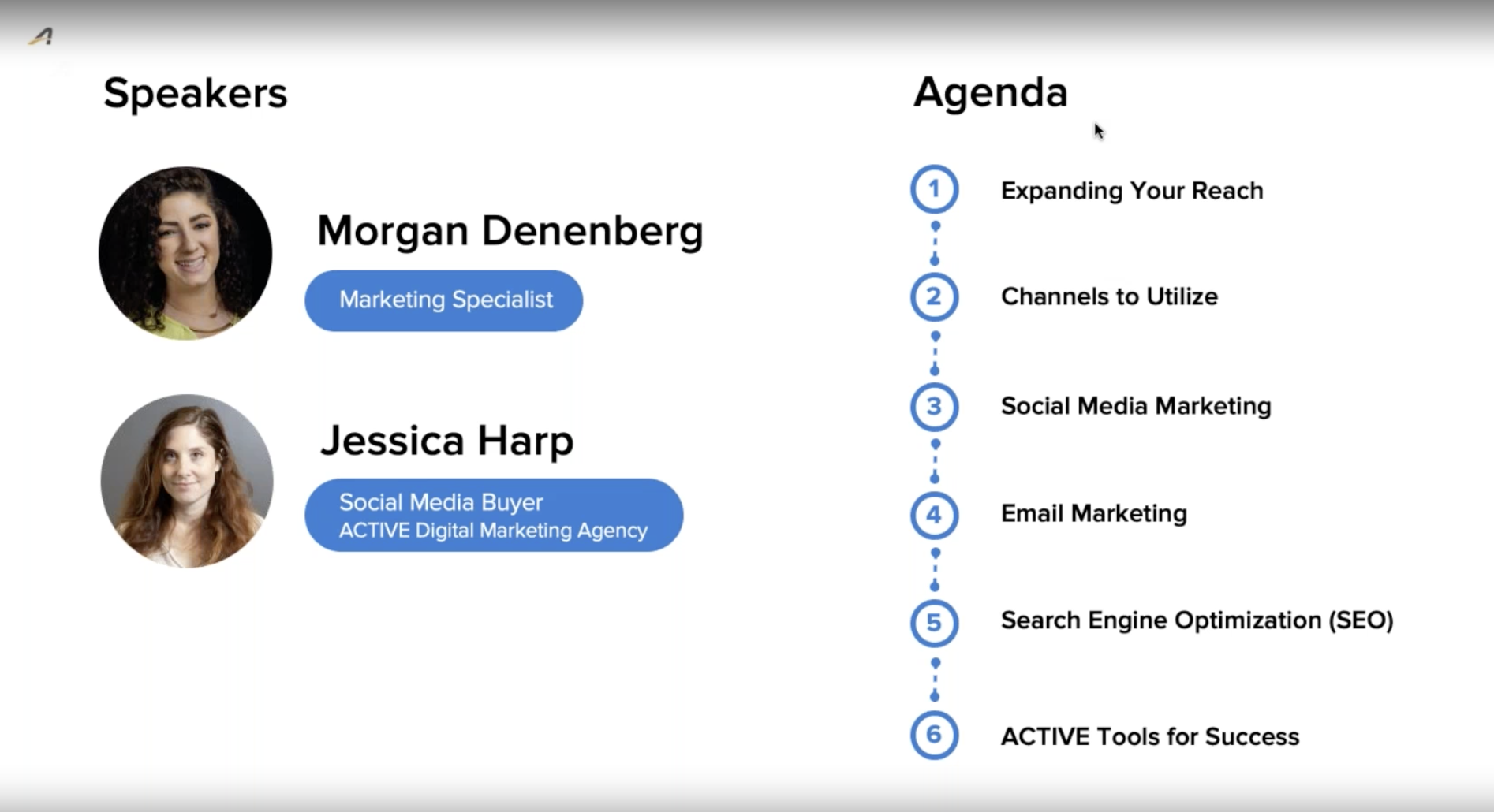Click the circled number 2 agenda icon
Viewport: 1494px width, 812px height.
coord(934,297)
